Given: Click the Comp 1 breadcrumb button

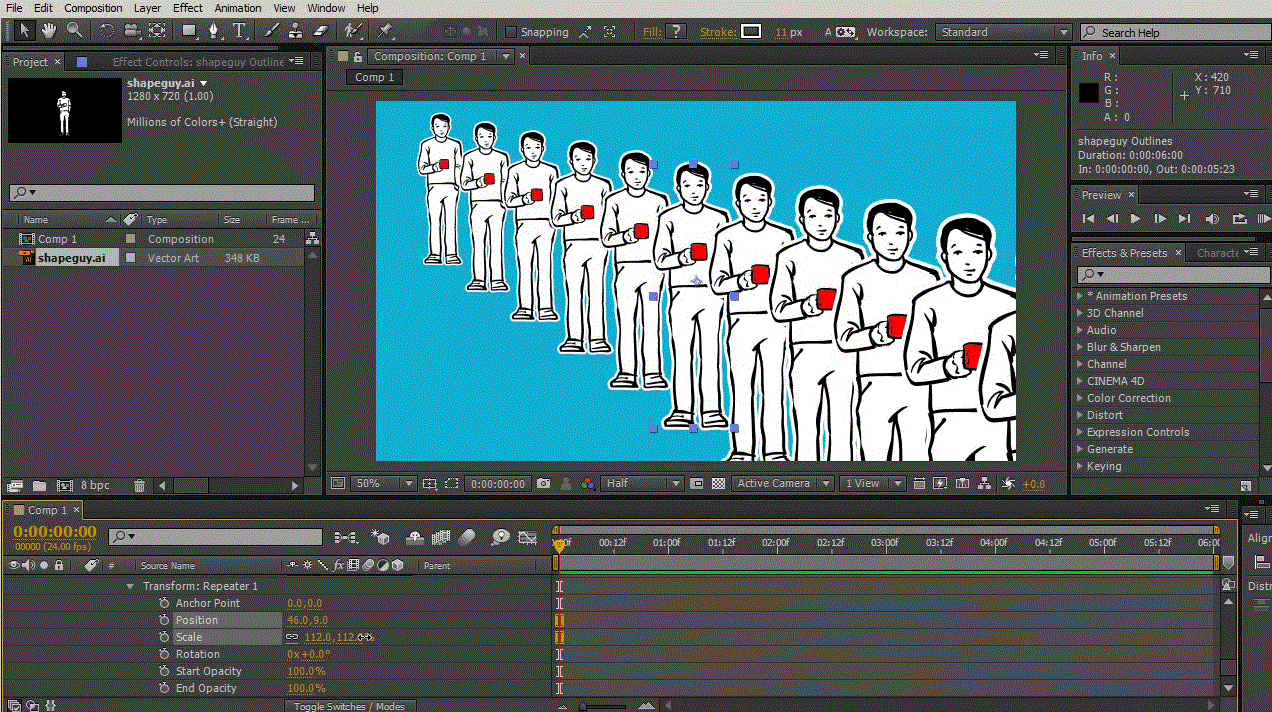Looking at the screenshot, I should pos(375,77).
